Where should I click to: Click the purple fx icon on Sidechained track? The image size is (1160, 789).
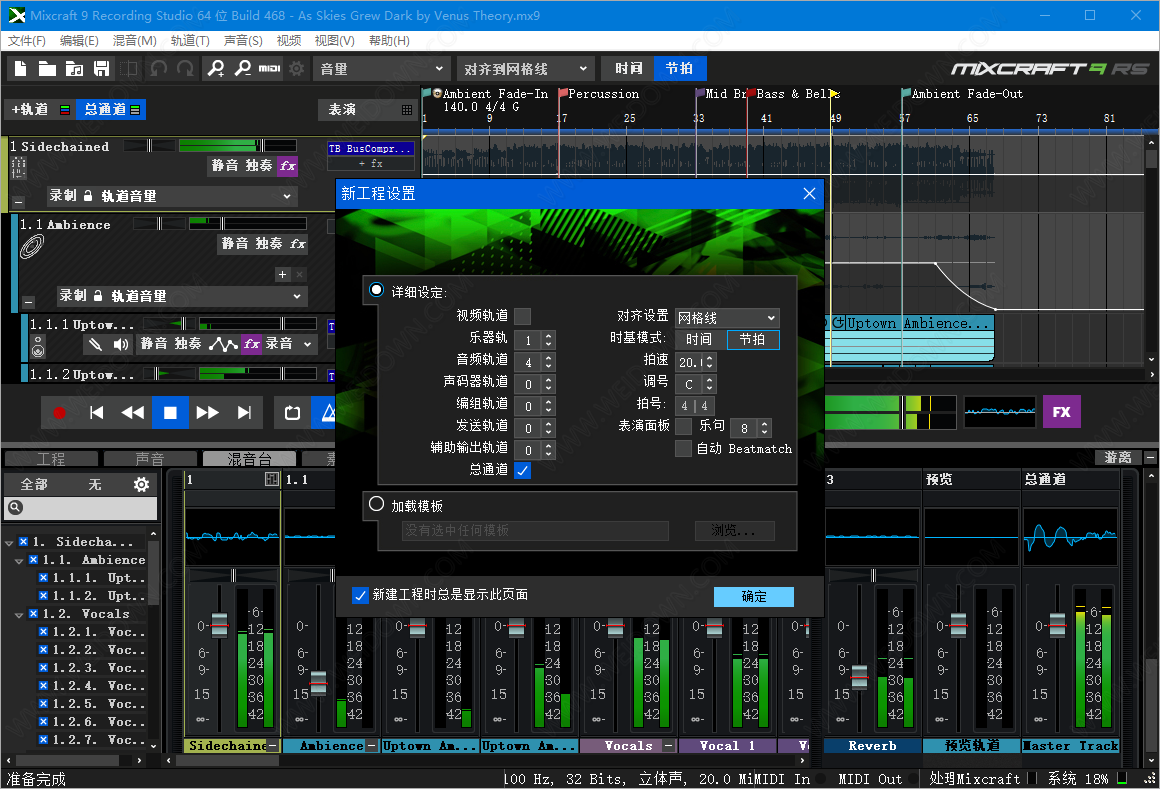[287, 166]
